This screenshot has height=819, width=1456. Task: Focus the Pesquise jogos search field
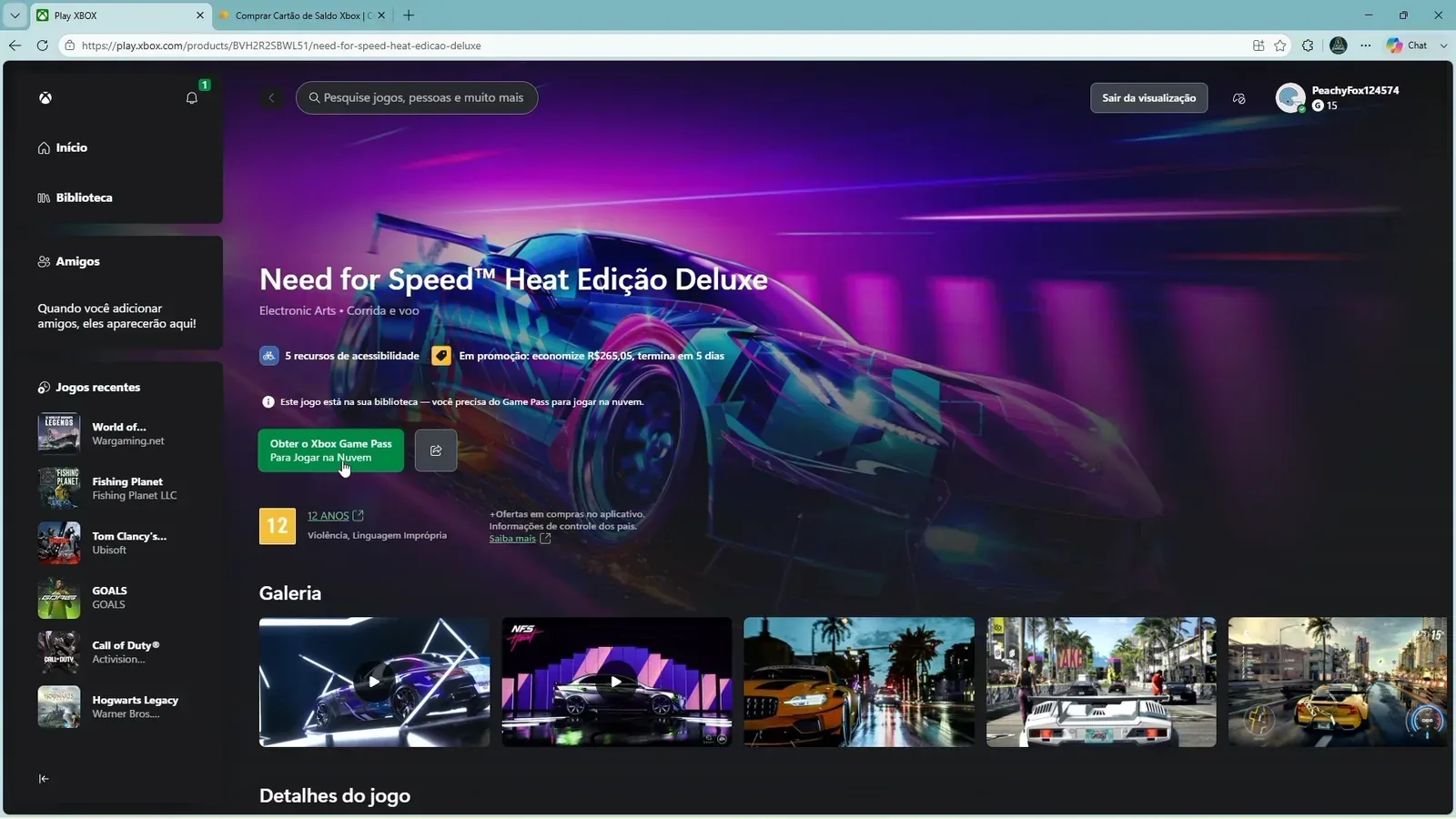pos(417,97)
